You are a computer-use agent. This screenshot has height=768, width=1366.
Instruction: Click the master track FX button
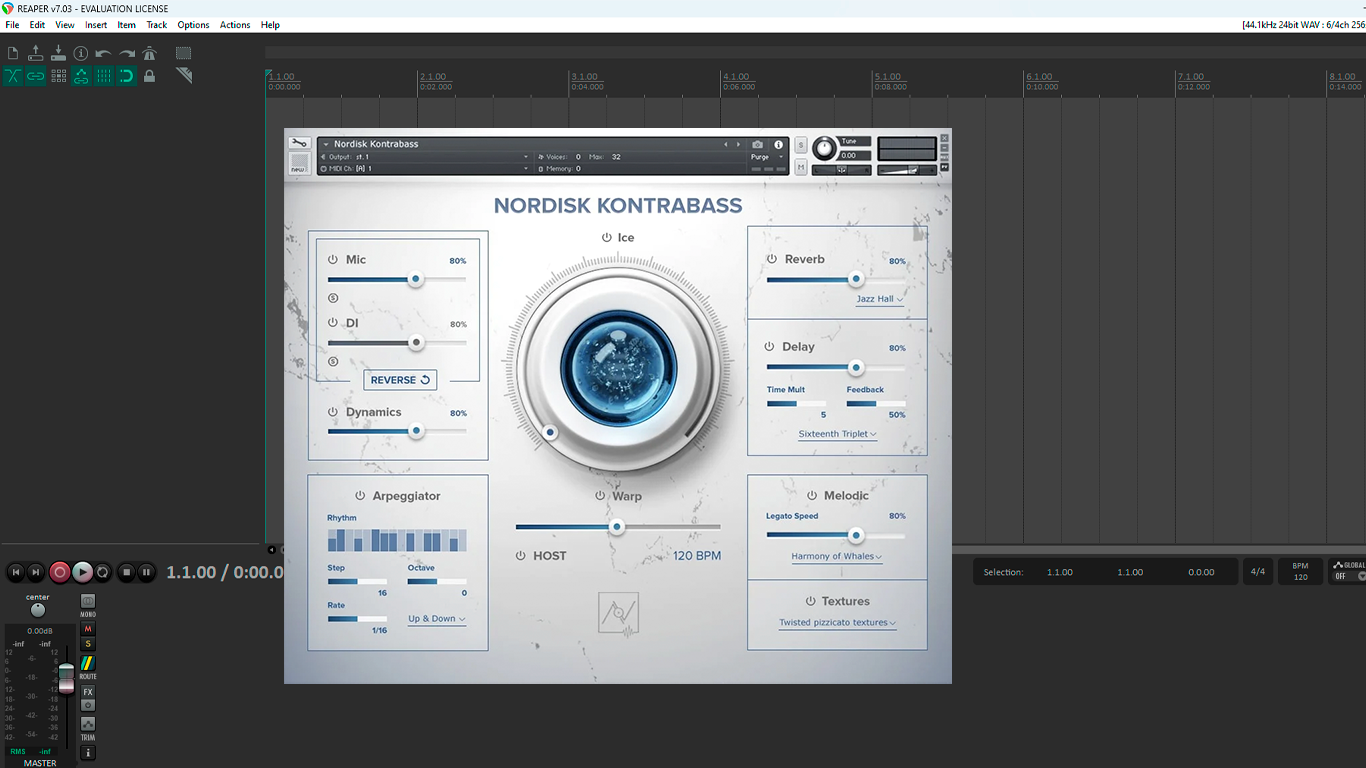(x=88, y=692)
